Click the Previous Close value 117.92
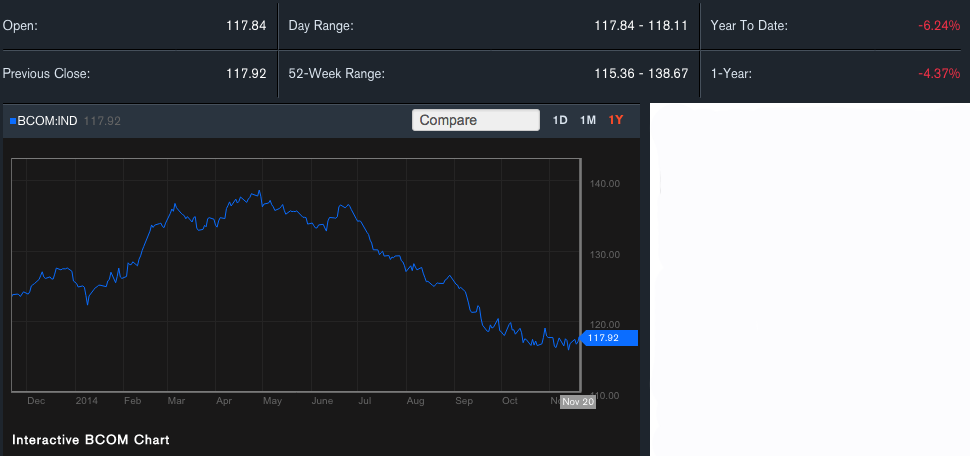This screenshot has width=970, height=456. tap(246, 74)
